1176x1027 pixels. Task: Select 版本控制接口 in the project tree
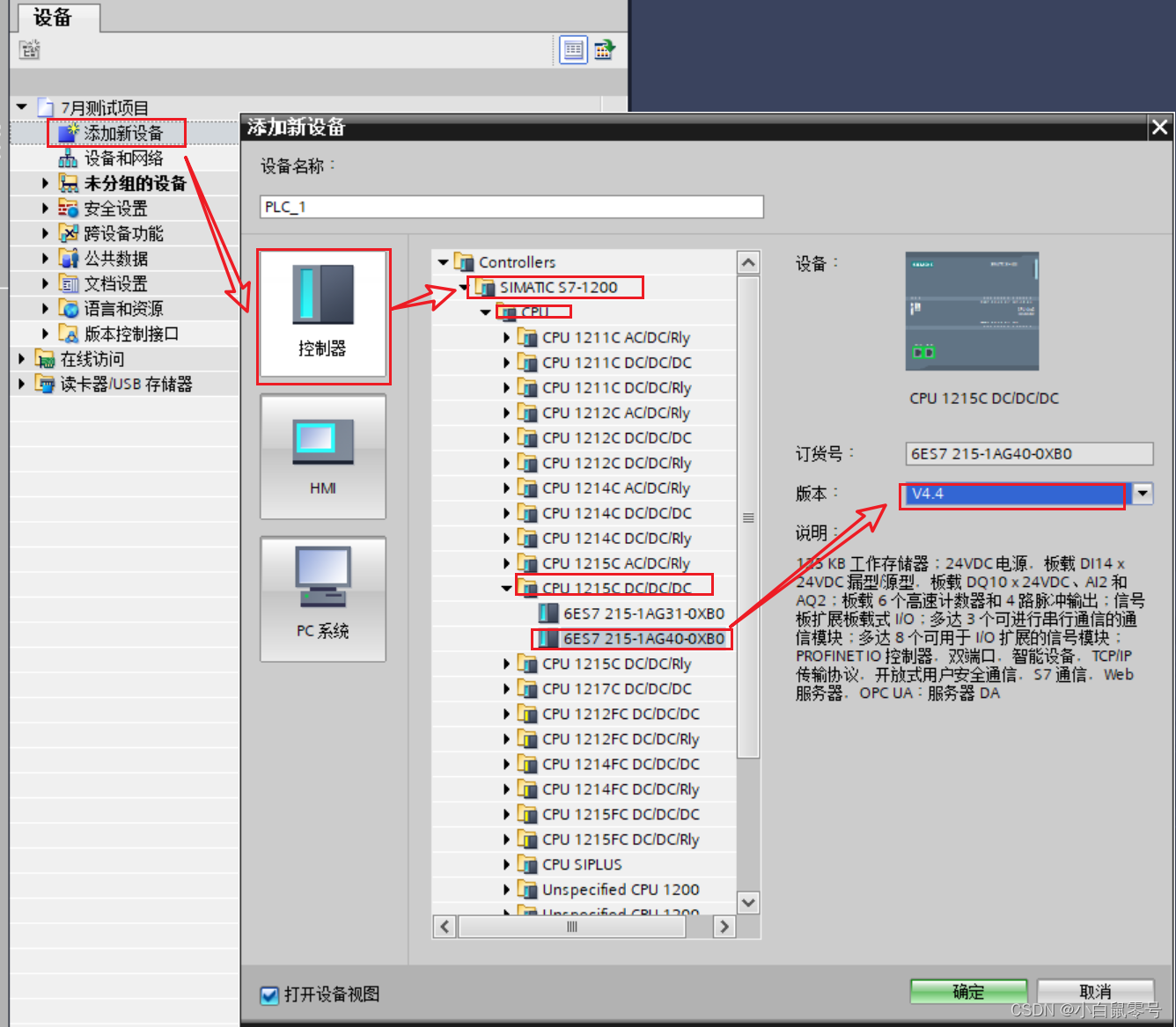131,334
